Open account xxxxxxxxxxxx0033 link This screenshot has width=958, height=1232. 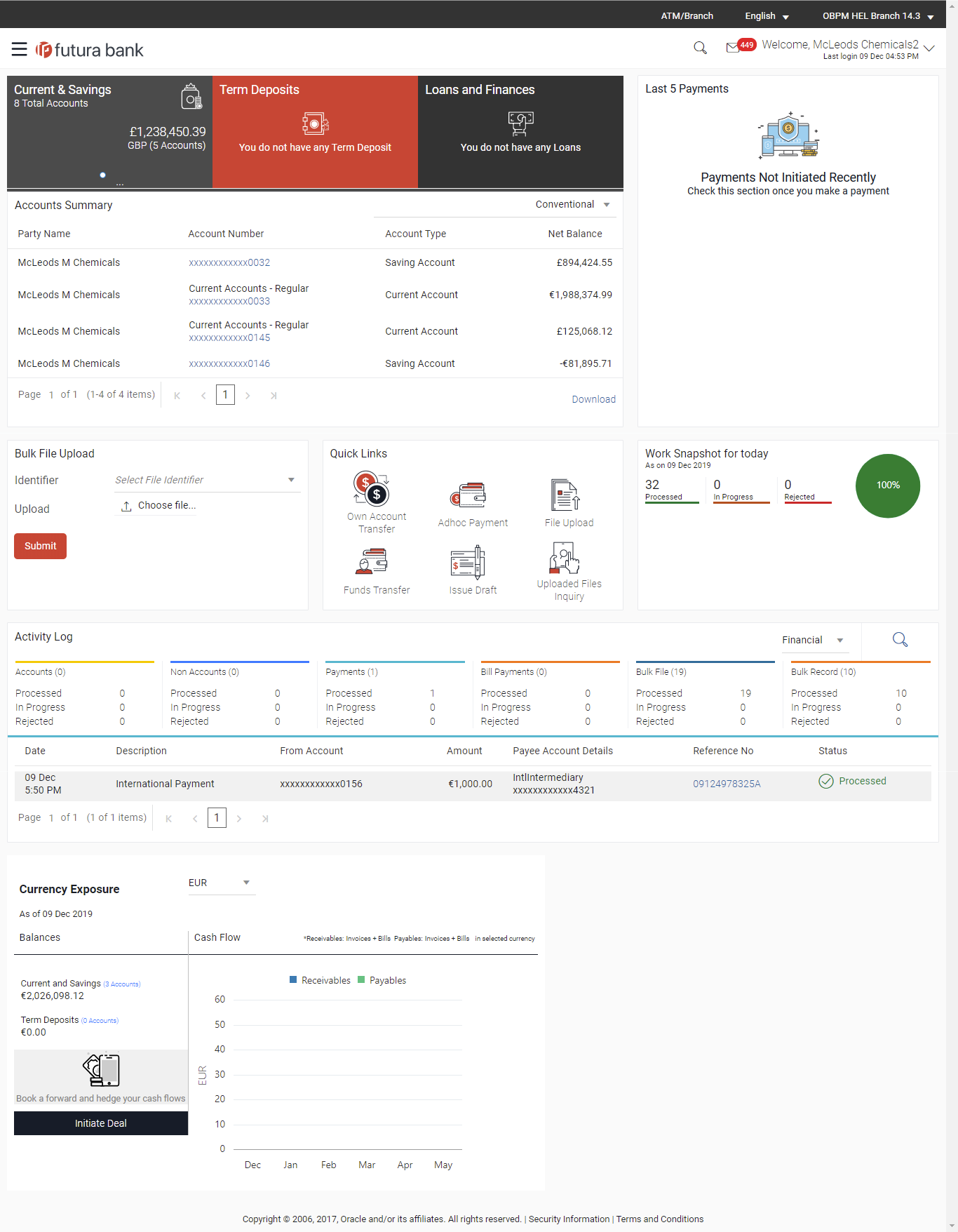[x=229, y=301]
